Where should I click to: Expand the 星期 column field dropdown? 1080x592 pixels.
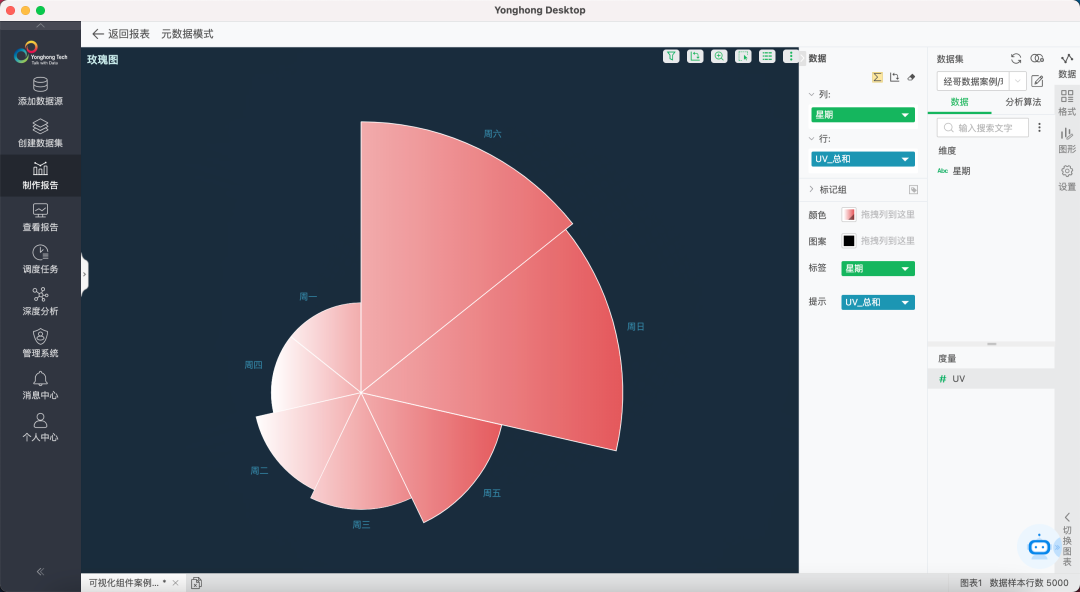905,115
